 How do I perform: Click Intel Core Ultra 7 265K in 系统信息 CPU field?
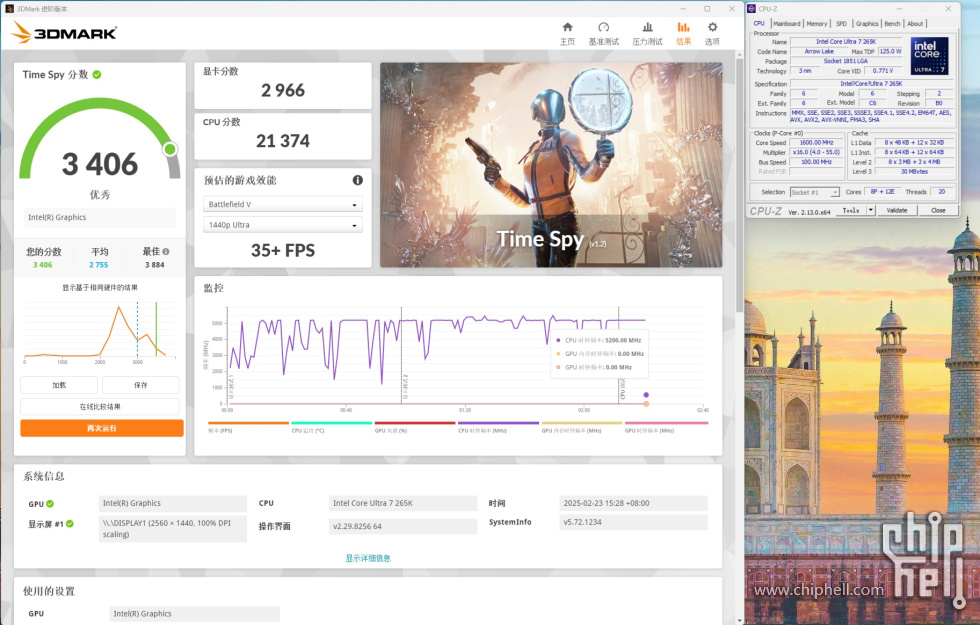(403, 503)
